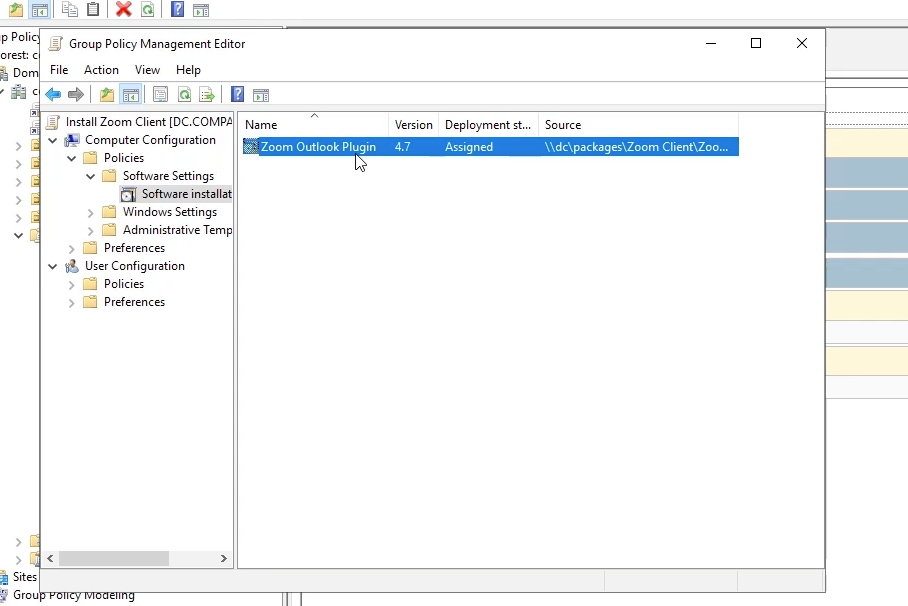Select the Software installation tree item
908x606 pixels.
(186, 194)
